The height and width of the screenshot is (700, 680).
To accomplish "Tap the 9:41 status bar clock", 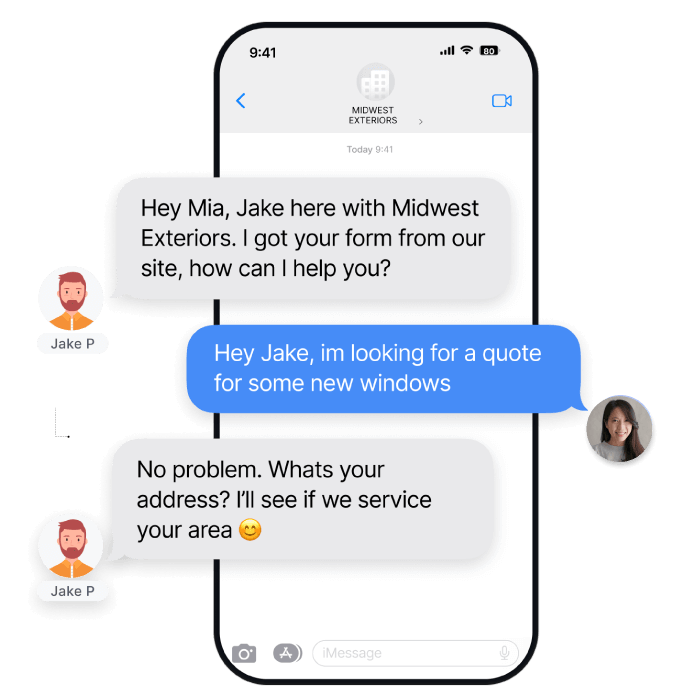I will [x=263, y=53].
